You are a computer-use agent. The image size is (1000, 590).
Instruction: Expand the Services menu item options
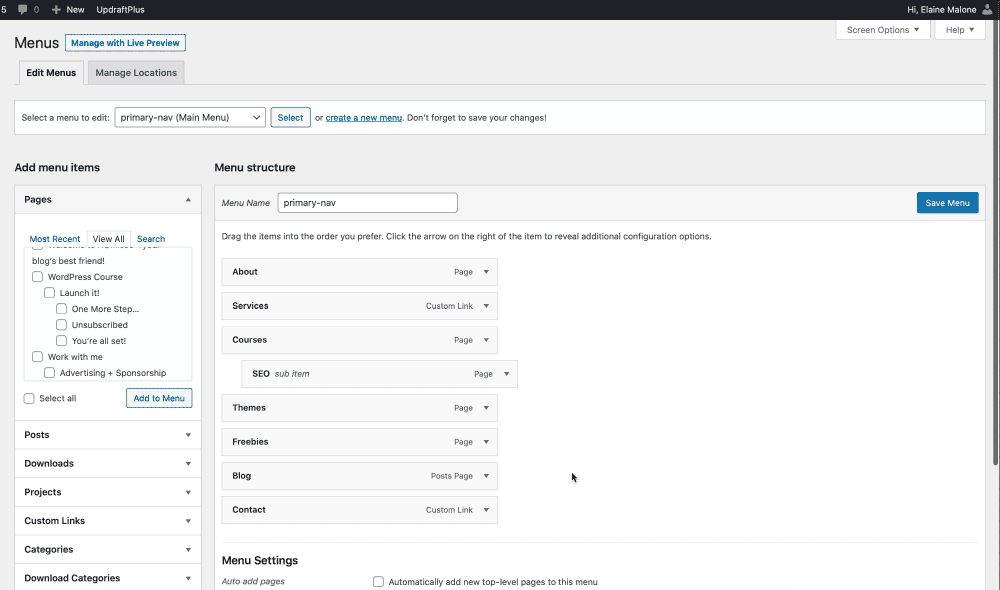(x=486, y=306)
